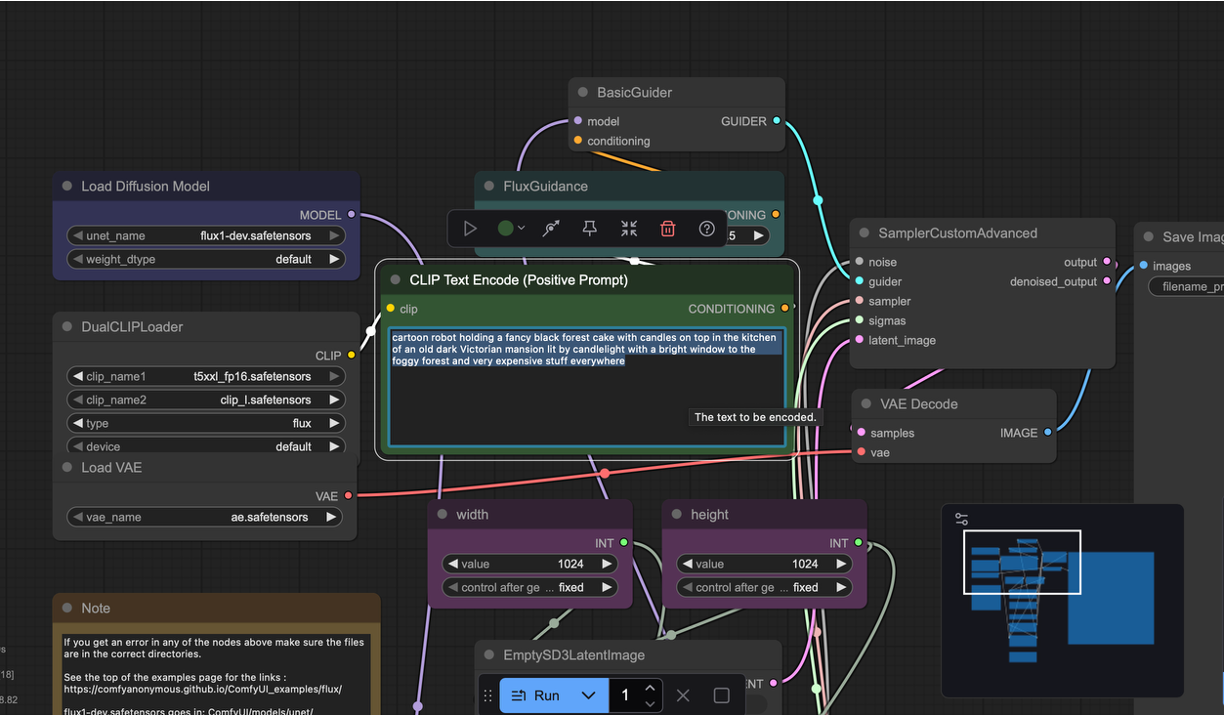Click noise input port on SamplerCustomAdvanced
The height and width of the screenshot is (716, 1224).
(x=859, y=262)
